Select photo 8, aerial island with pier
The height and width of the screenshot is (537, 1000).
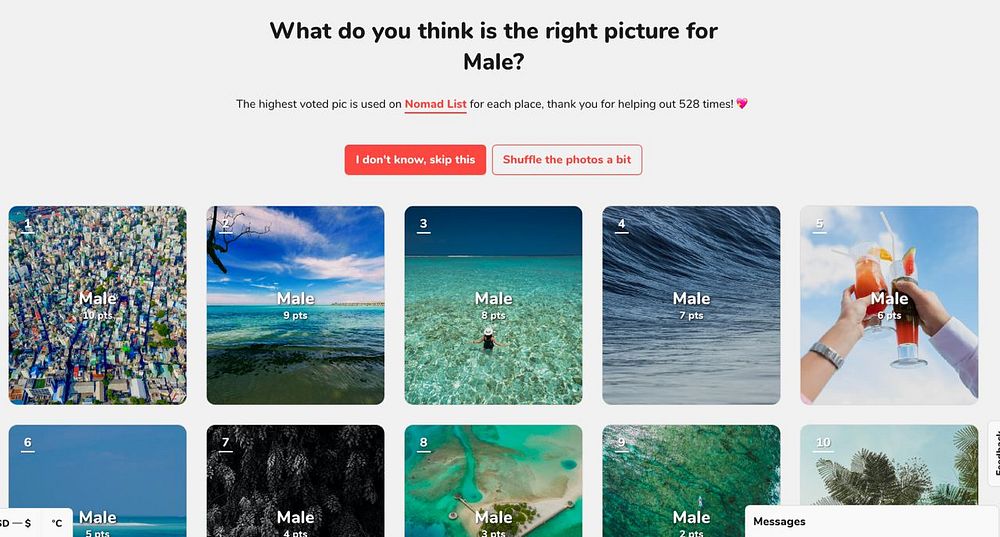(493, 481)
